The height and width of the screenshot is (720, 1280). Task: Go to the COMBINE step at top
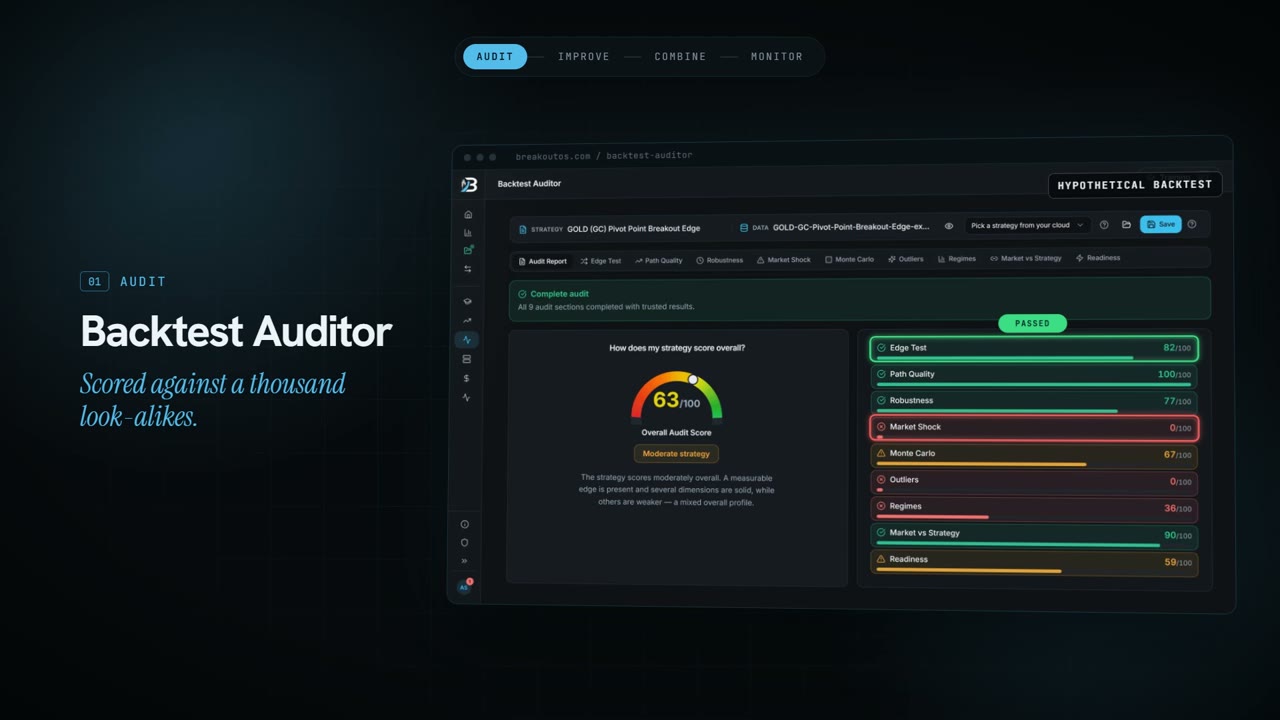coord(680,57)
